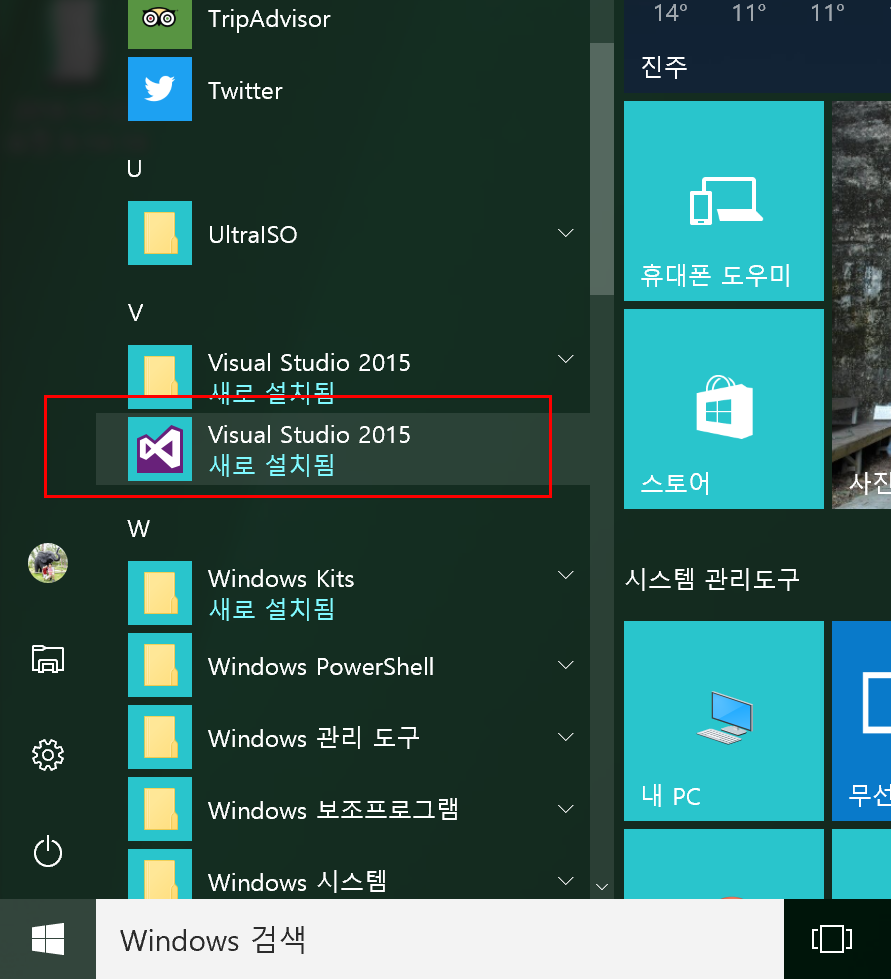Image resolution: width=891 pixels, height=979 pixels.
Task: Open Task View on the taskbar
Action: click(x=832, y=938)
